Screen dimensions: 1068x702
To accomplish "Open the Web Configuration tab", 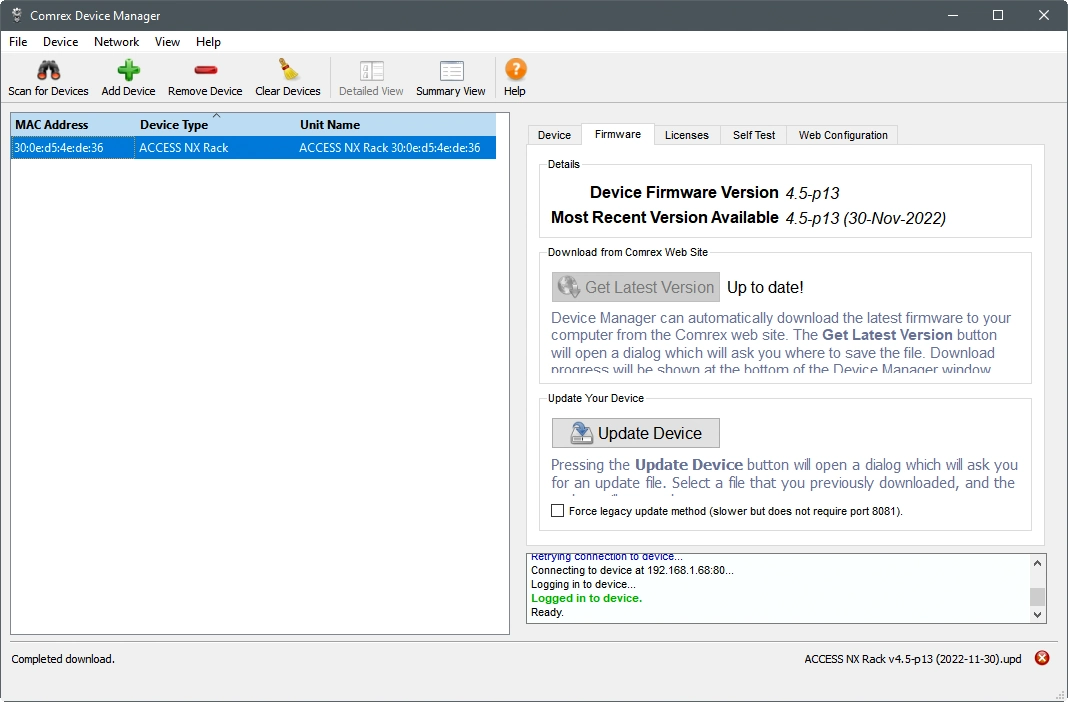I will 843,135.
